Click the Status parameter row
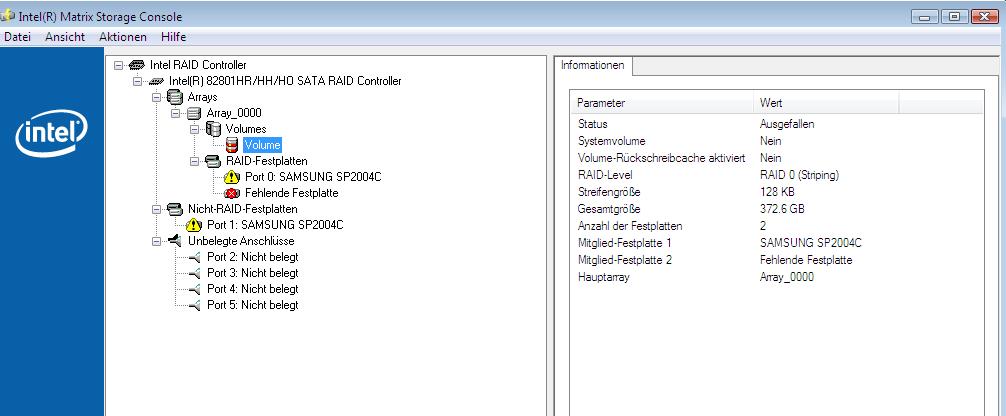1006x416 pixels. click(777, 124)
